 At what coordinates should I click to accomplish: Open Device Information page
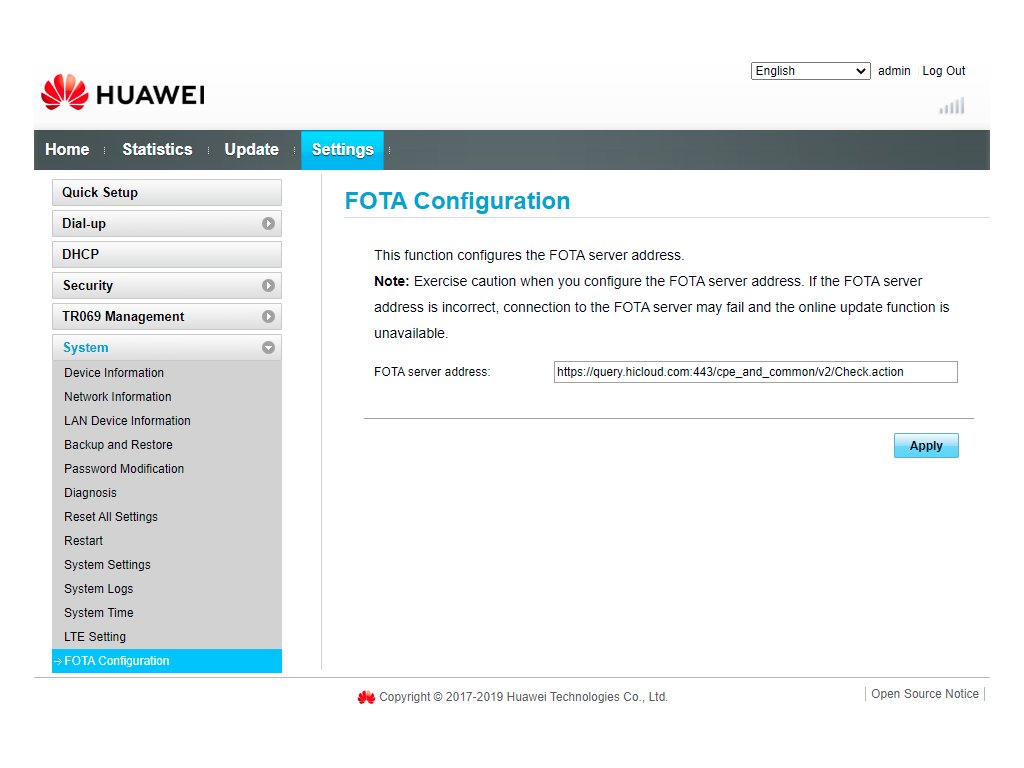pos(114,372)
